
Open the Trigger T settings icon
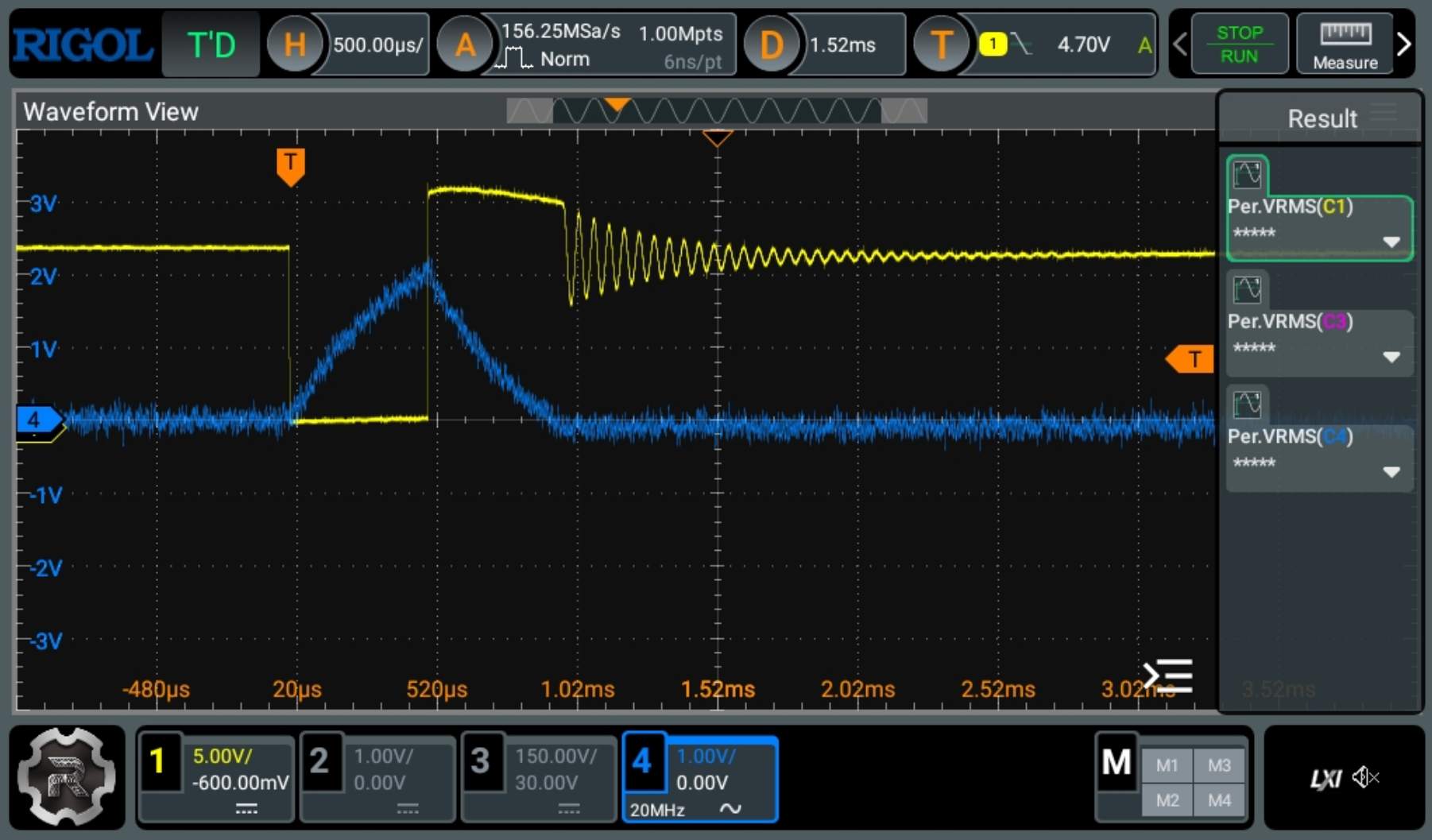click(941, 45)
